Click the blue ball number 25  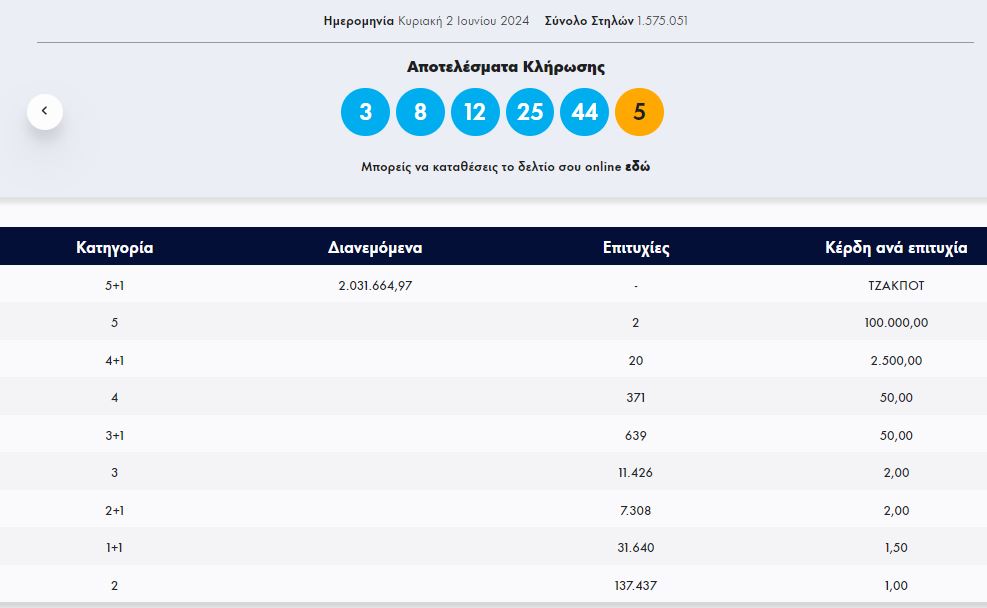530,112
